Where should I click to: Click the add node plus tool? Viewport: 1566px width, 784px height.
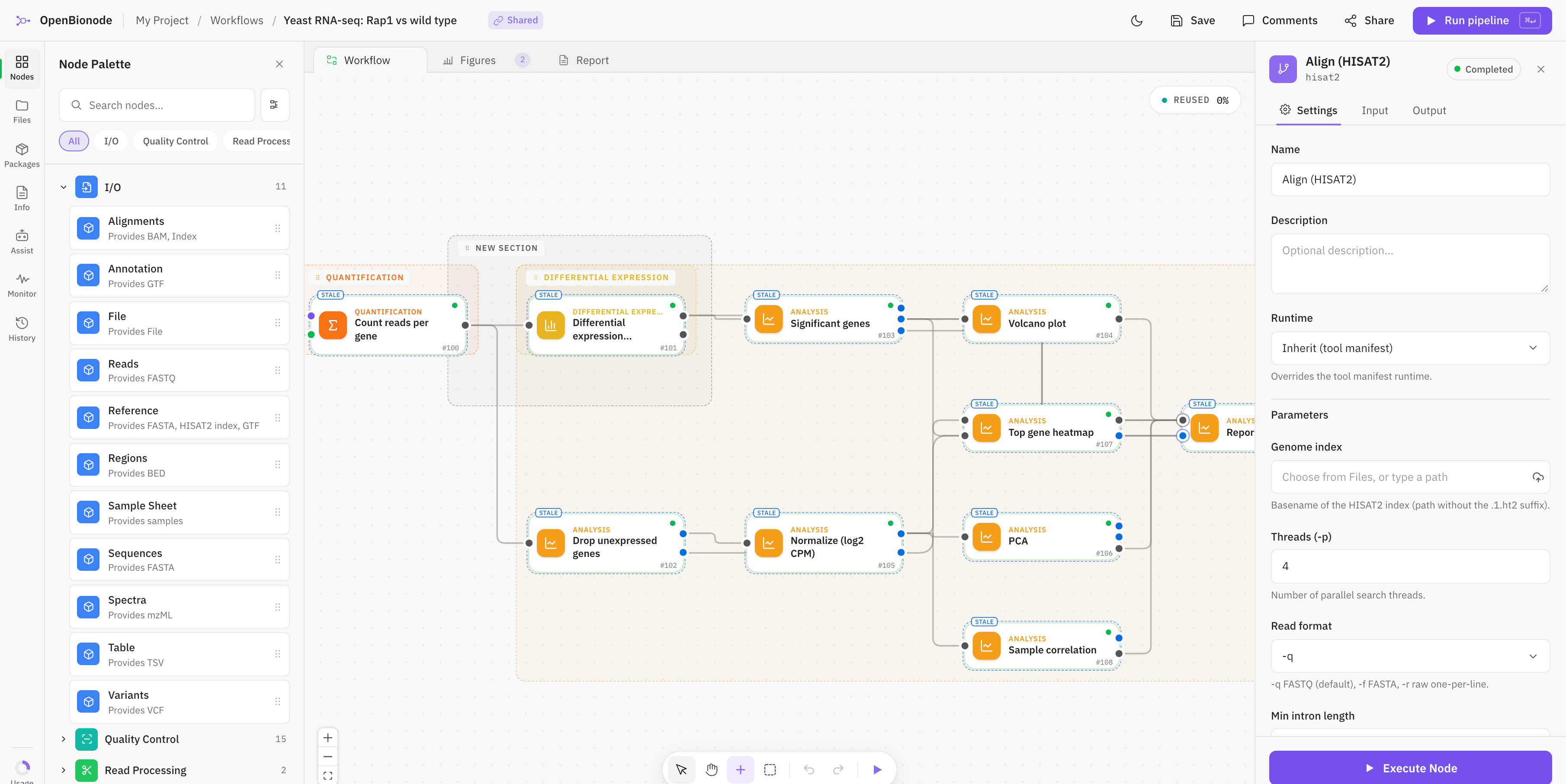click(x=741, y=769)
